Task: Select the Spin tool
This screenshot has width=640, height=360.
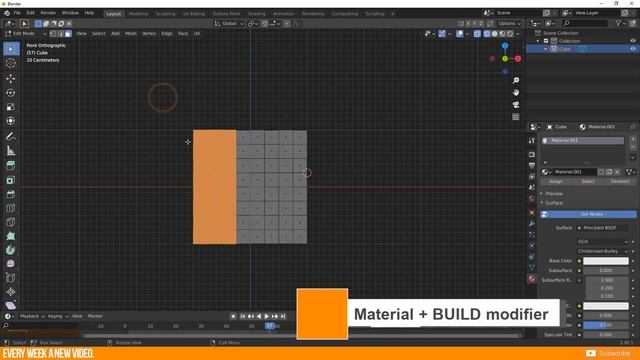Action: pyautogui.click(x=11, y=250)
